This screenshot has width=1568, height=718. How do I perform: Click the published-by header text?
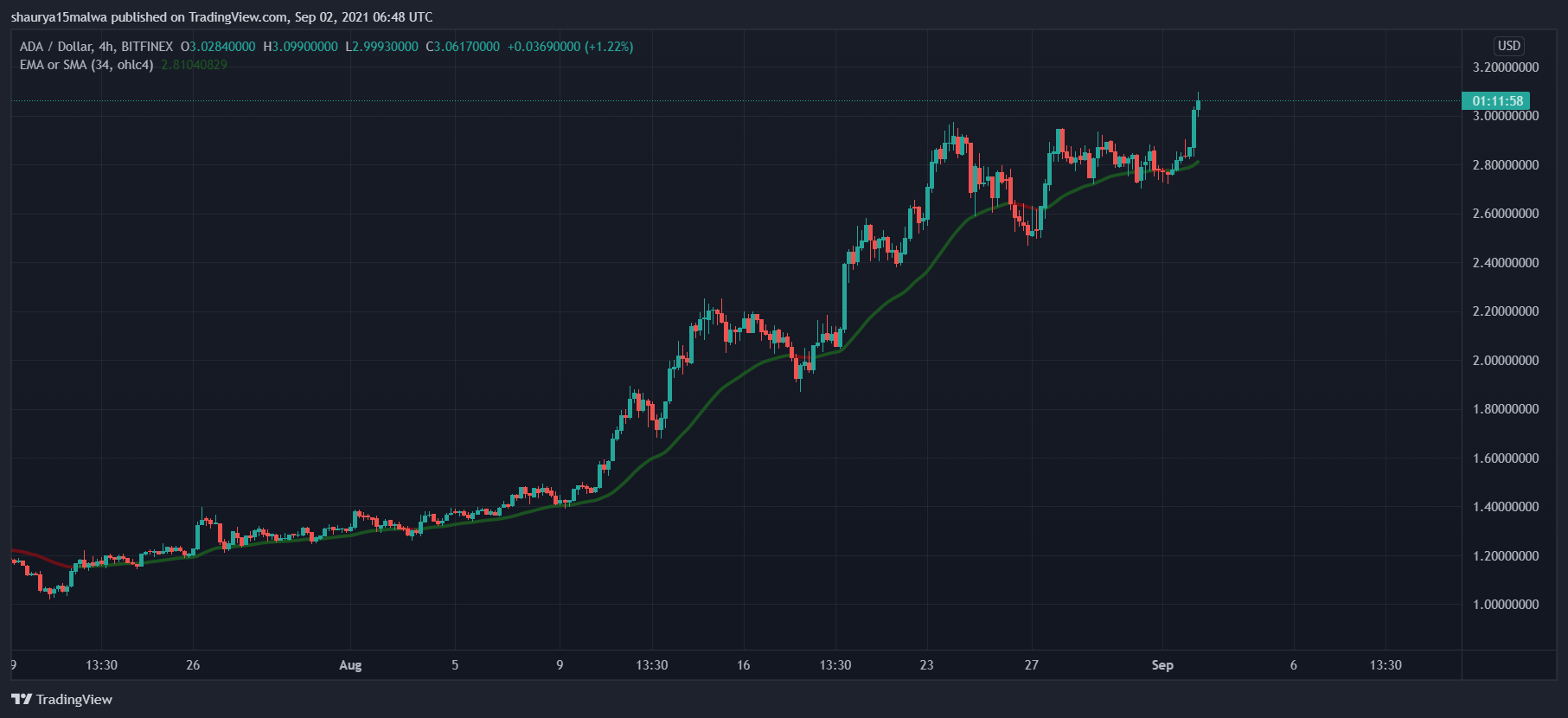pos(222,17)
